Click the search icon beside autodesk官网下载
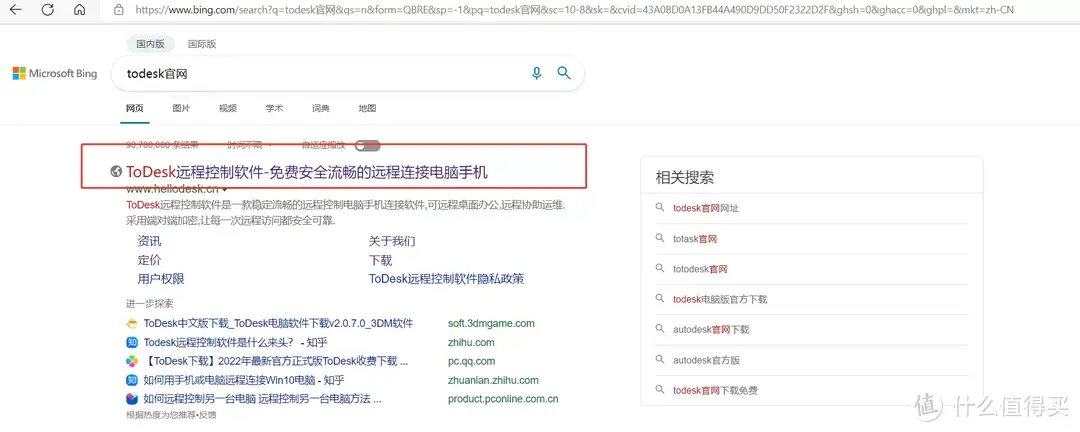Screen dimensions: 1080x432 tap(660, 329)
